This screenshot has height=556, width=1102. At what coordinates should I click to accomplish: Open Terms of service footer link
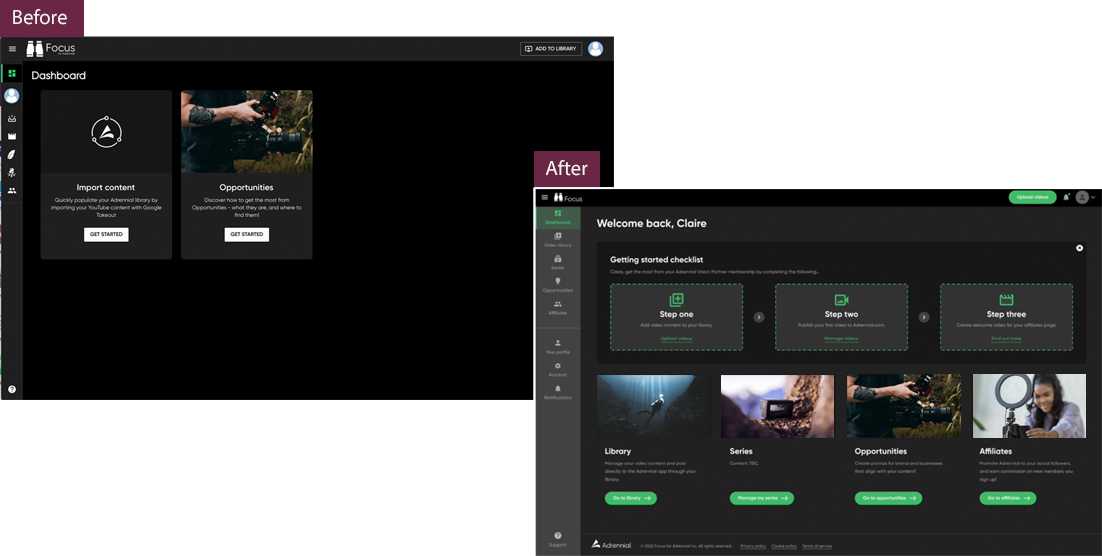[817, 546]
